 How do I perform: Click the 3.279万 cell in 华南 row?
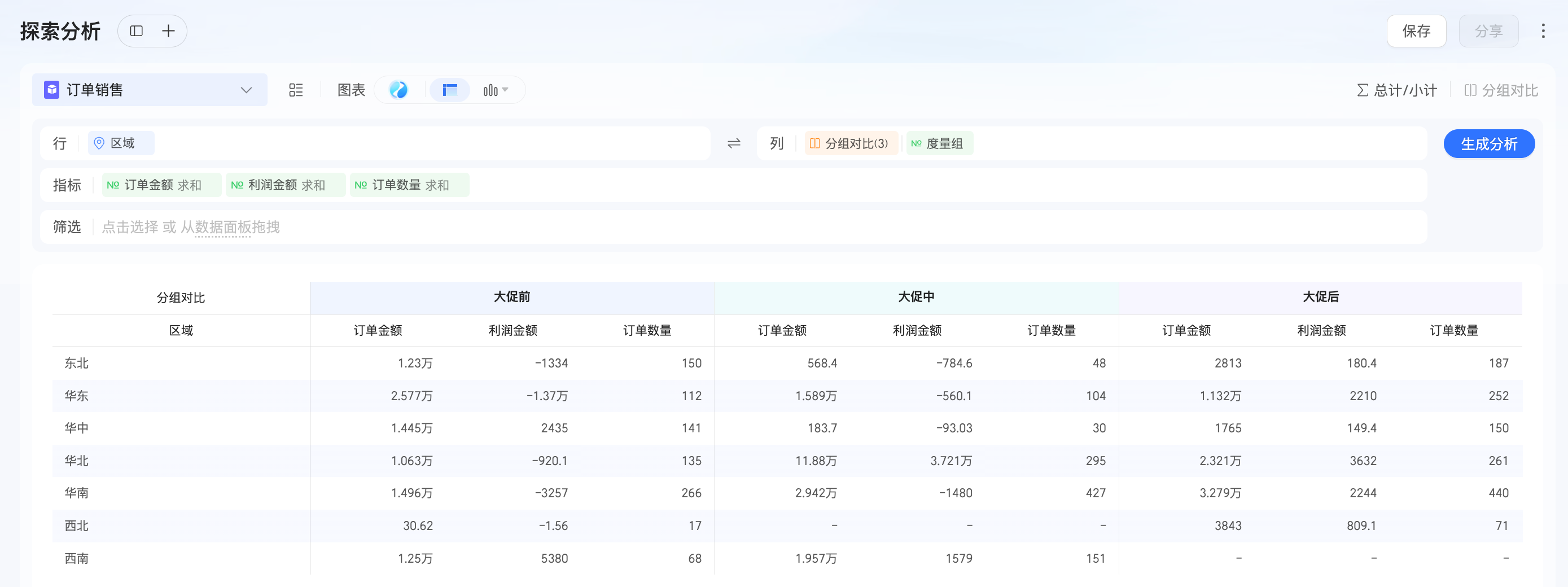(1220, 493)
